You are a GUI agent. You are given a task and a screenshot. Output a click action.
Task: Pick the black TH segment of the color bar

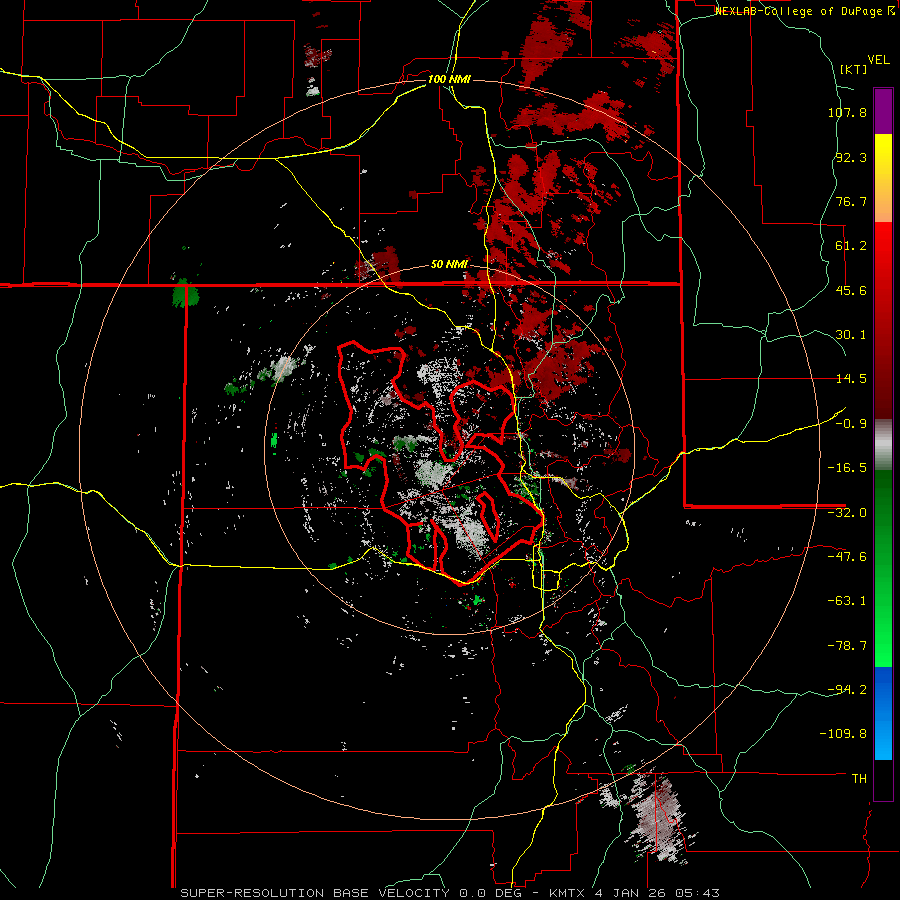coord(883,779)
